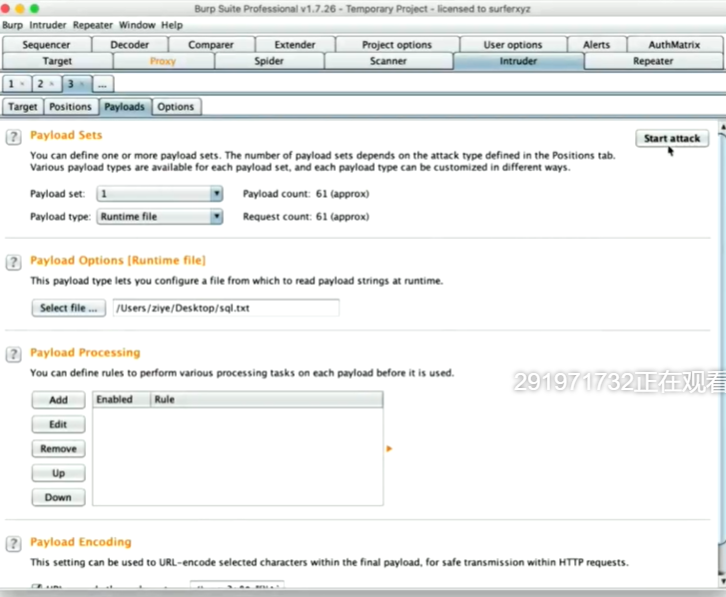Viewport: 726px width, 597px height.
Task: Switch to User options tab
Action: tap(513, 44)
